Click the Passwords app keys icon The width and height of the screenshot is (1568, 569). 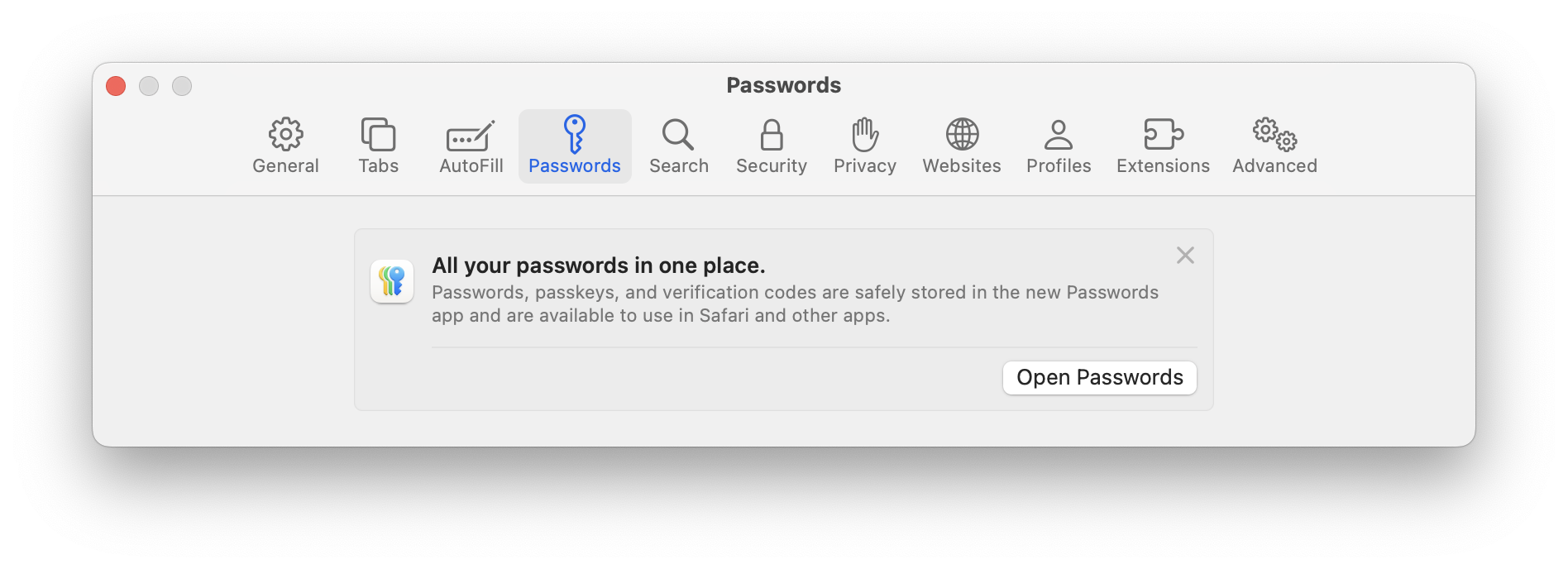point(392,281)
